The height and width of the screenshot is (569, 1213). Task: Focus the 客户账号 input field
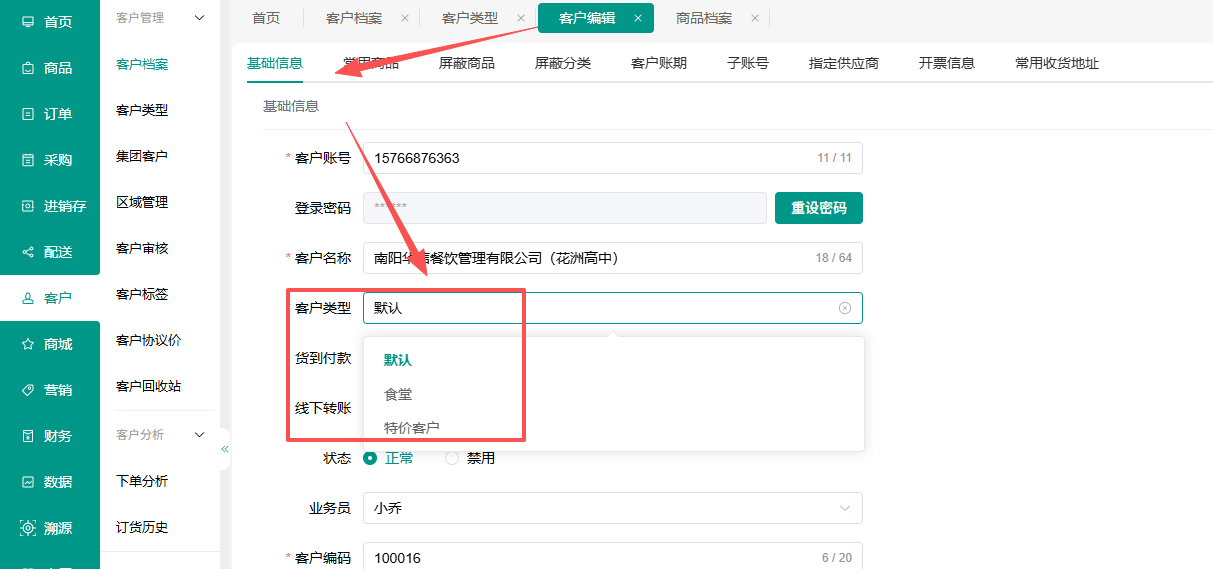tap(612, 158)
